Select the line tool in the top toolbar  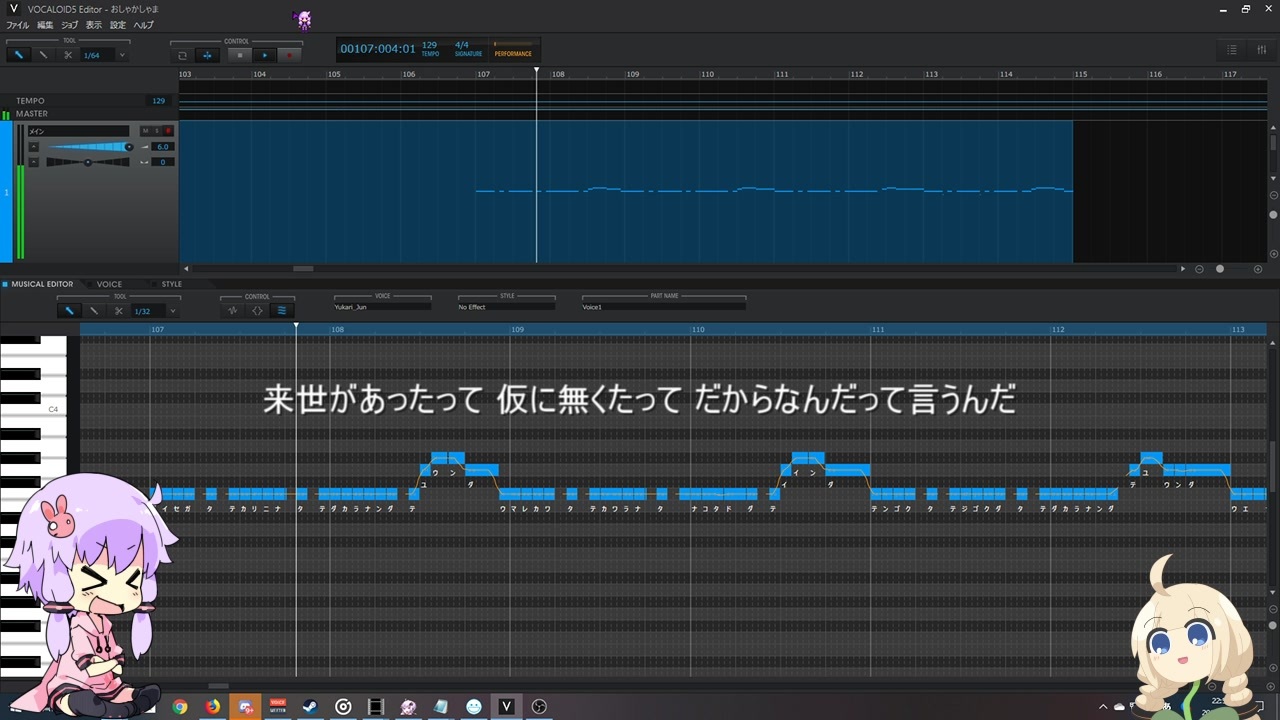point(43,55)
